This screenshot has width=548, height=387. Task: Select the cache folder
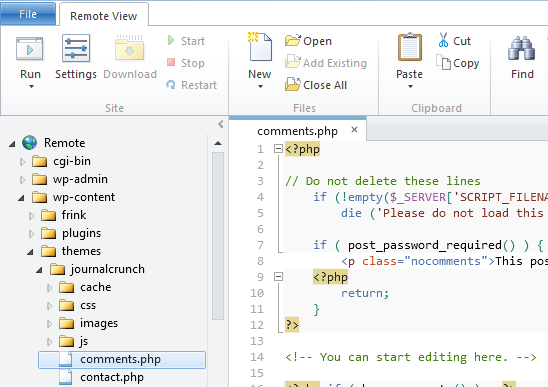(85, 287)
